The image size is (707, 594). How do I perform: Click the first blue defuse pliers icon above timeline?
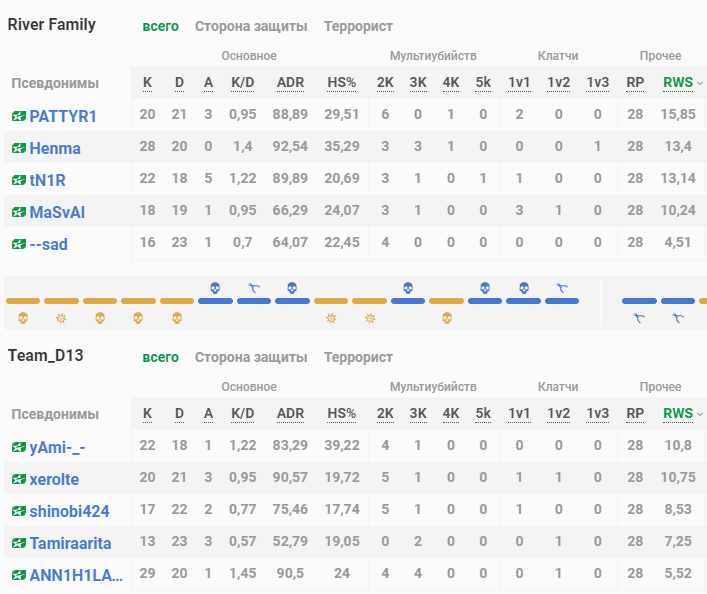click(x=254, y=288)
